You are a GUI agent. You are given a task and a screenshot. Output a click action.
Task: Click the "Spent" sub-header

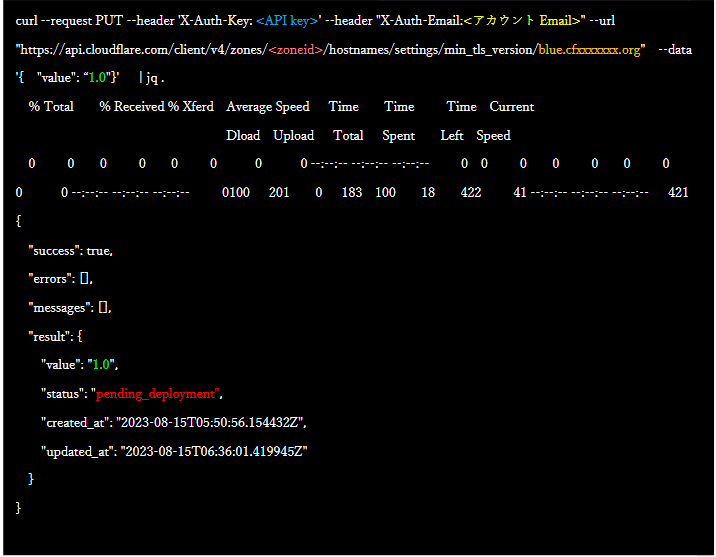click(399, 136)
